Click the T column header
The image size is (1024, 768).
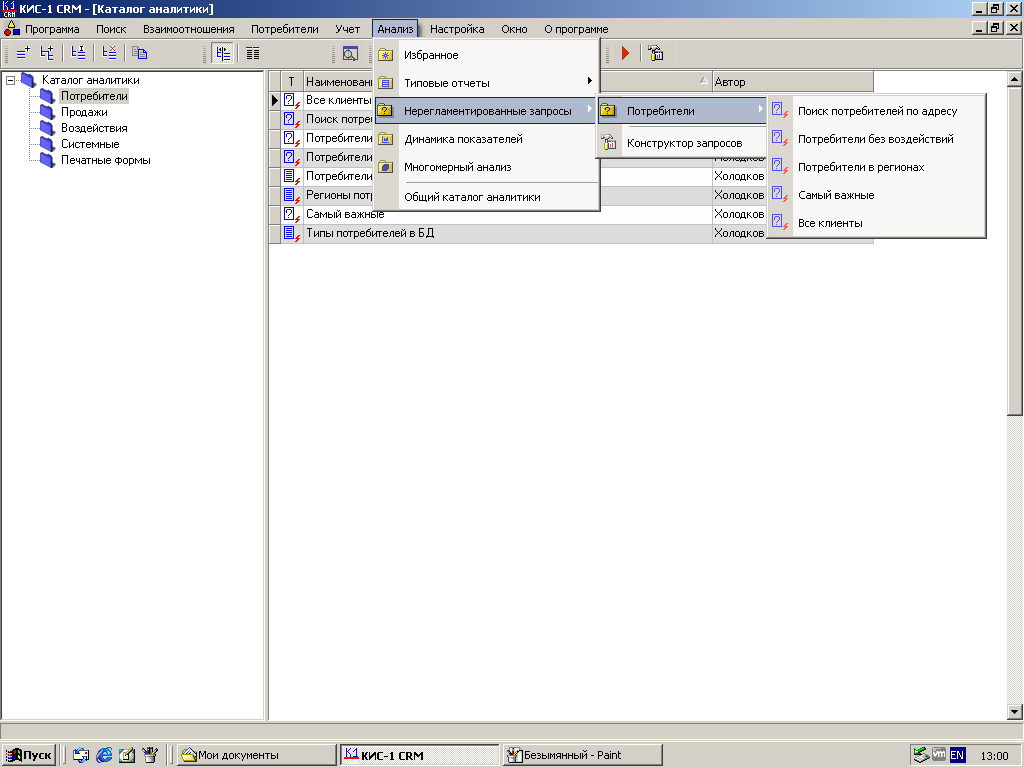click(x=292, y=82)
